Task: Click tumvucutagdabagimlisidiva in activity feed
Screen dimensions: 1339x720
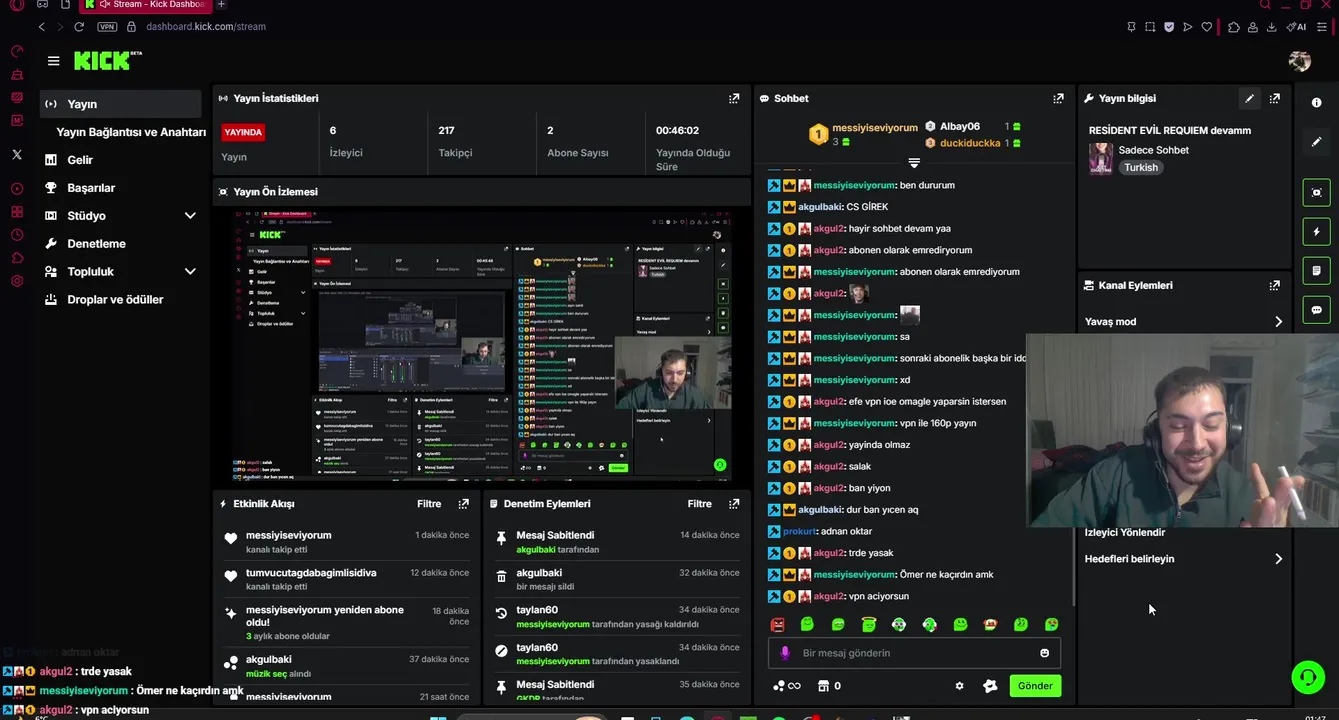Action: (311, 573)
